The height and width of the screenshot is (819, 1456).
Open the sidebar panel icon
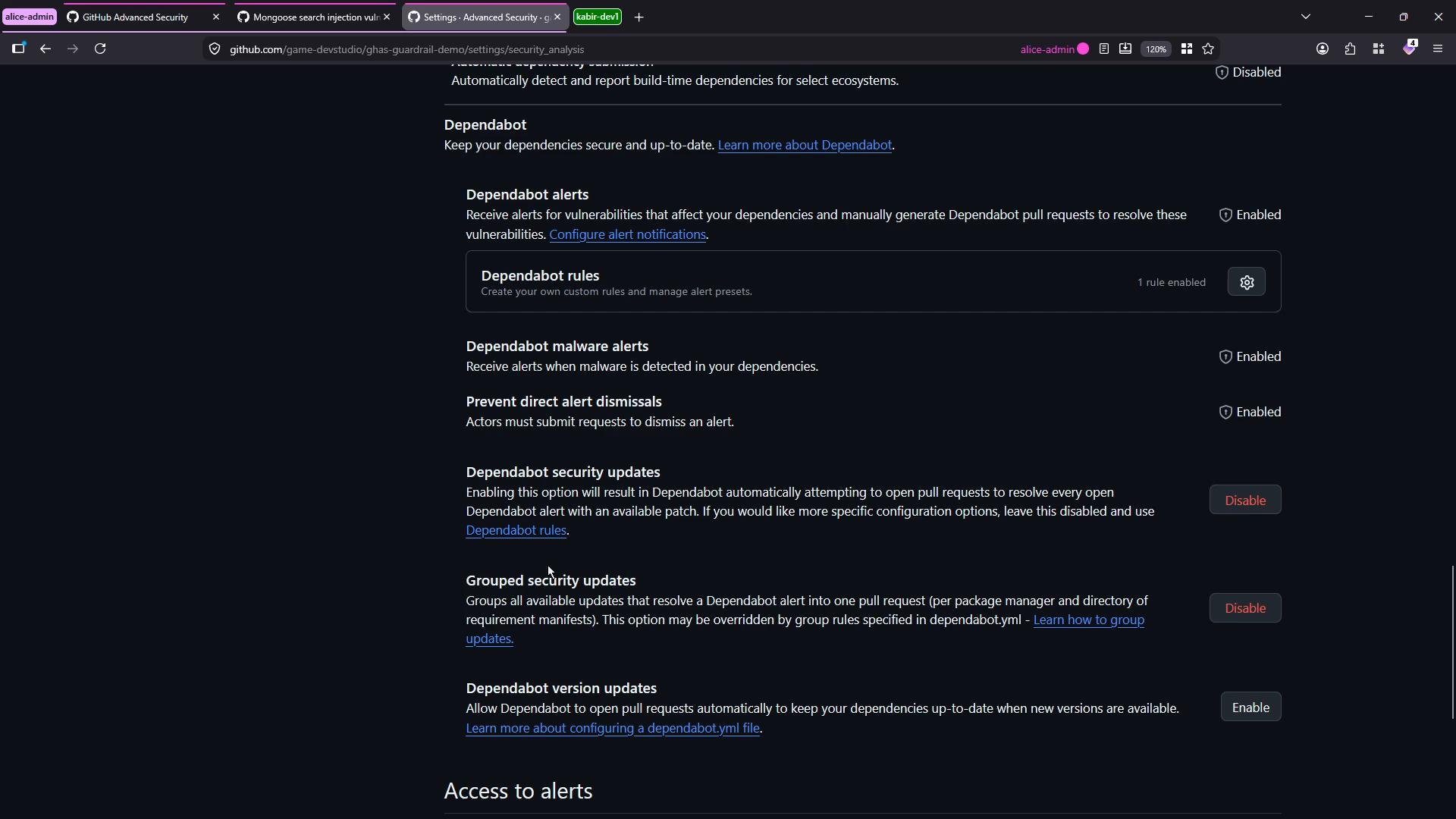pos(18,49)
